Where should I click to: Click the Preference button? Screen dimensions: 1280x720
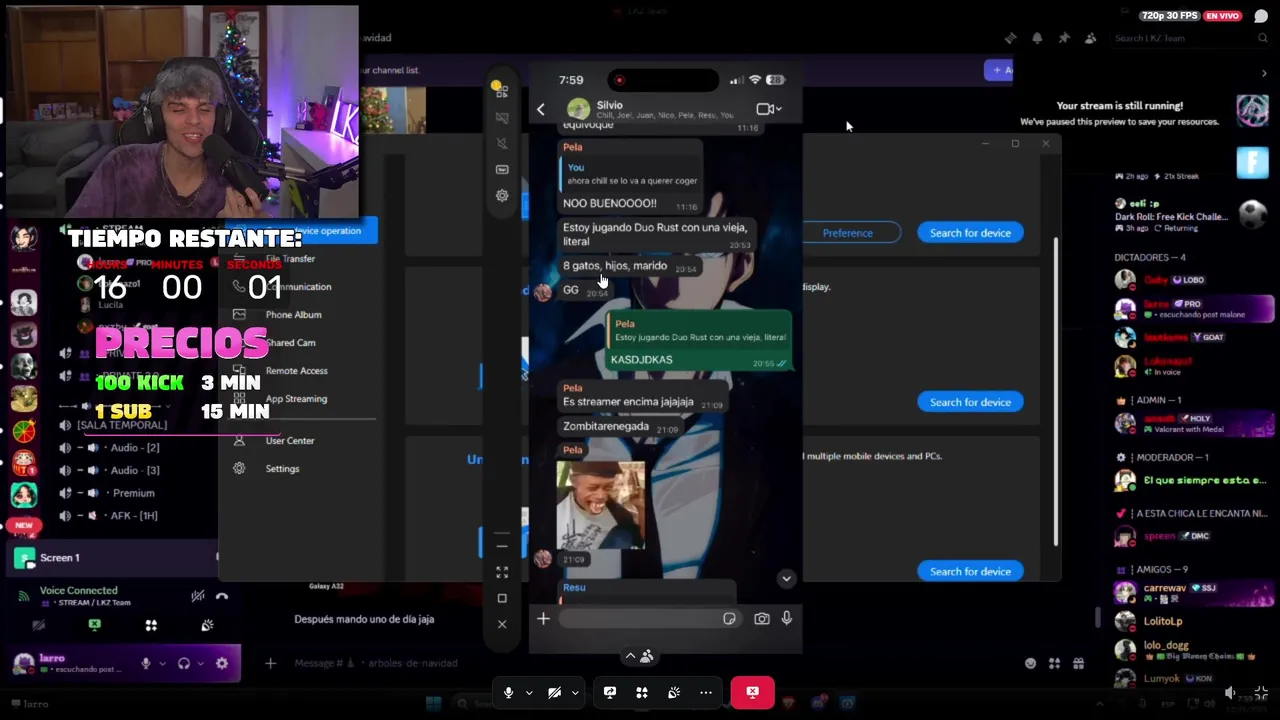point(847,233)
